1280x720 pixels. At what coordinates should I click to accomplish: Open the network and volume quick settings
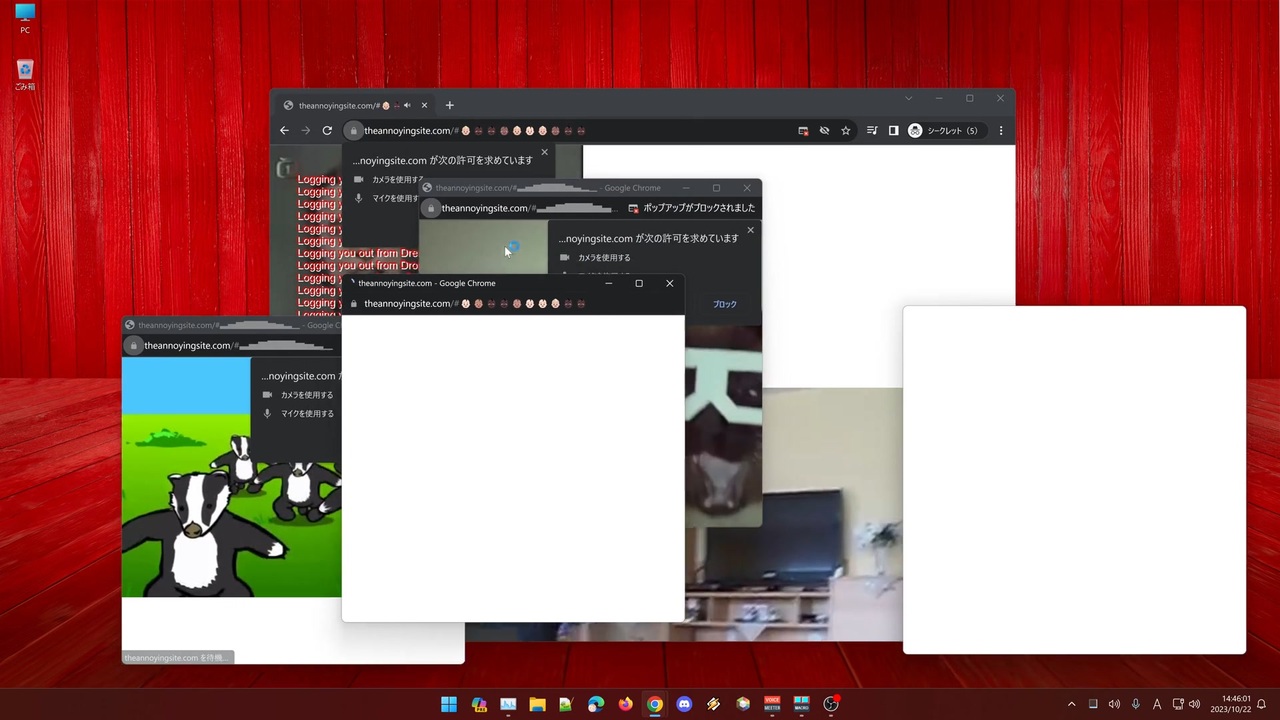[x=1186, y=704]
